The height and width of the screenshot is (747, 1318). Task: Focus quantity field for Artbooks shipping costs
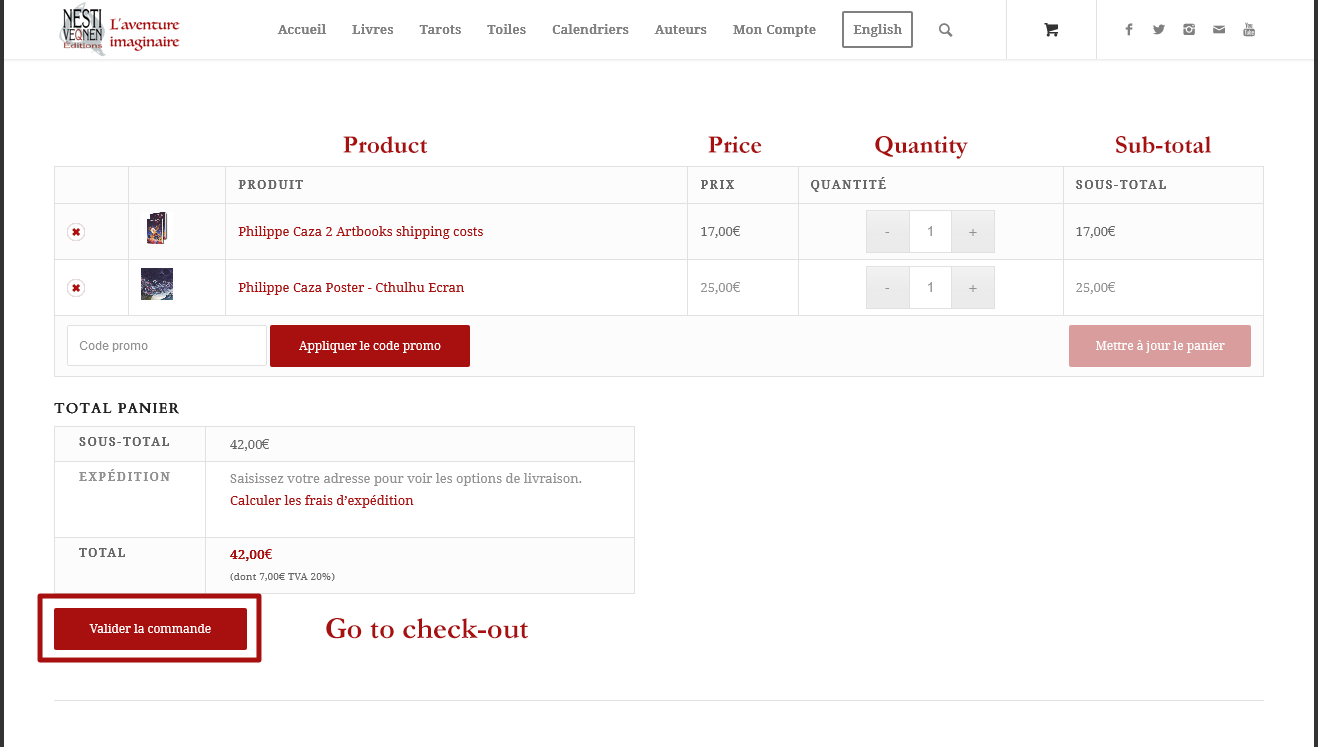(x=930, y=232)
